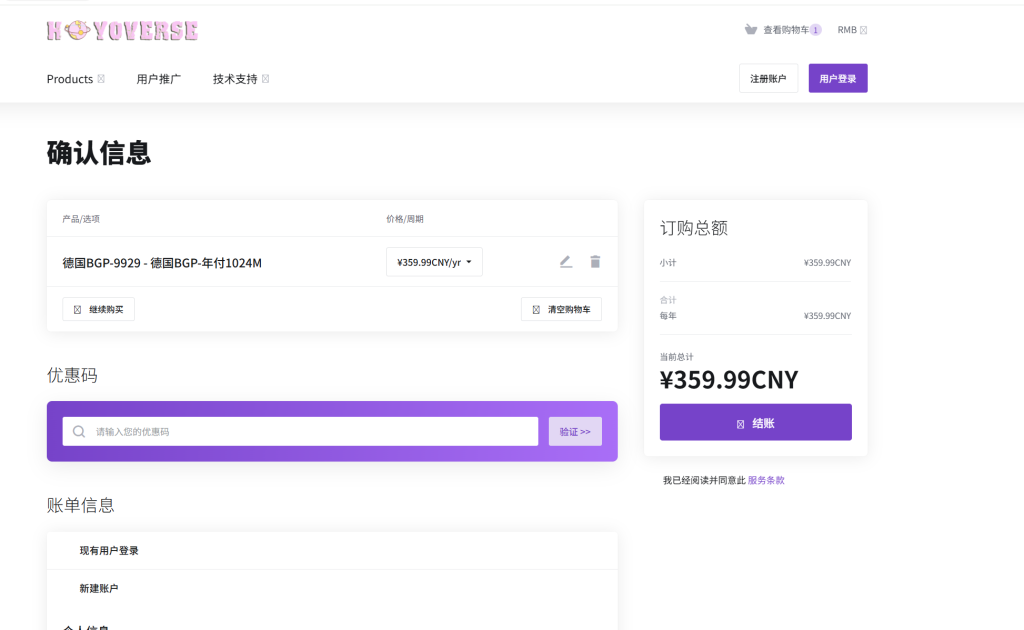Click the product name 德国BGP-9929 - 德国BGP-年付1024M
1024x630 pixels.
(x=162, y=263)
